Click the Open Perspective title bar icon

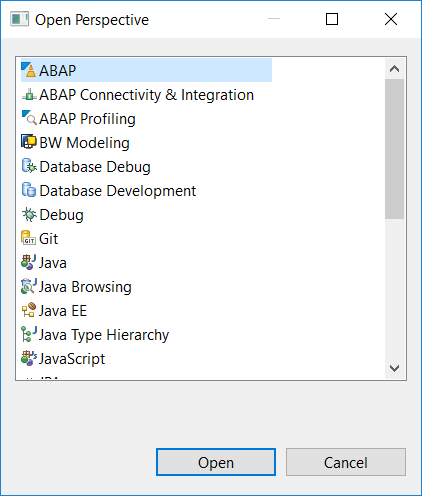coord(19,19)
